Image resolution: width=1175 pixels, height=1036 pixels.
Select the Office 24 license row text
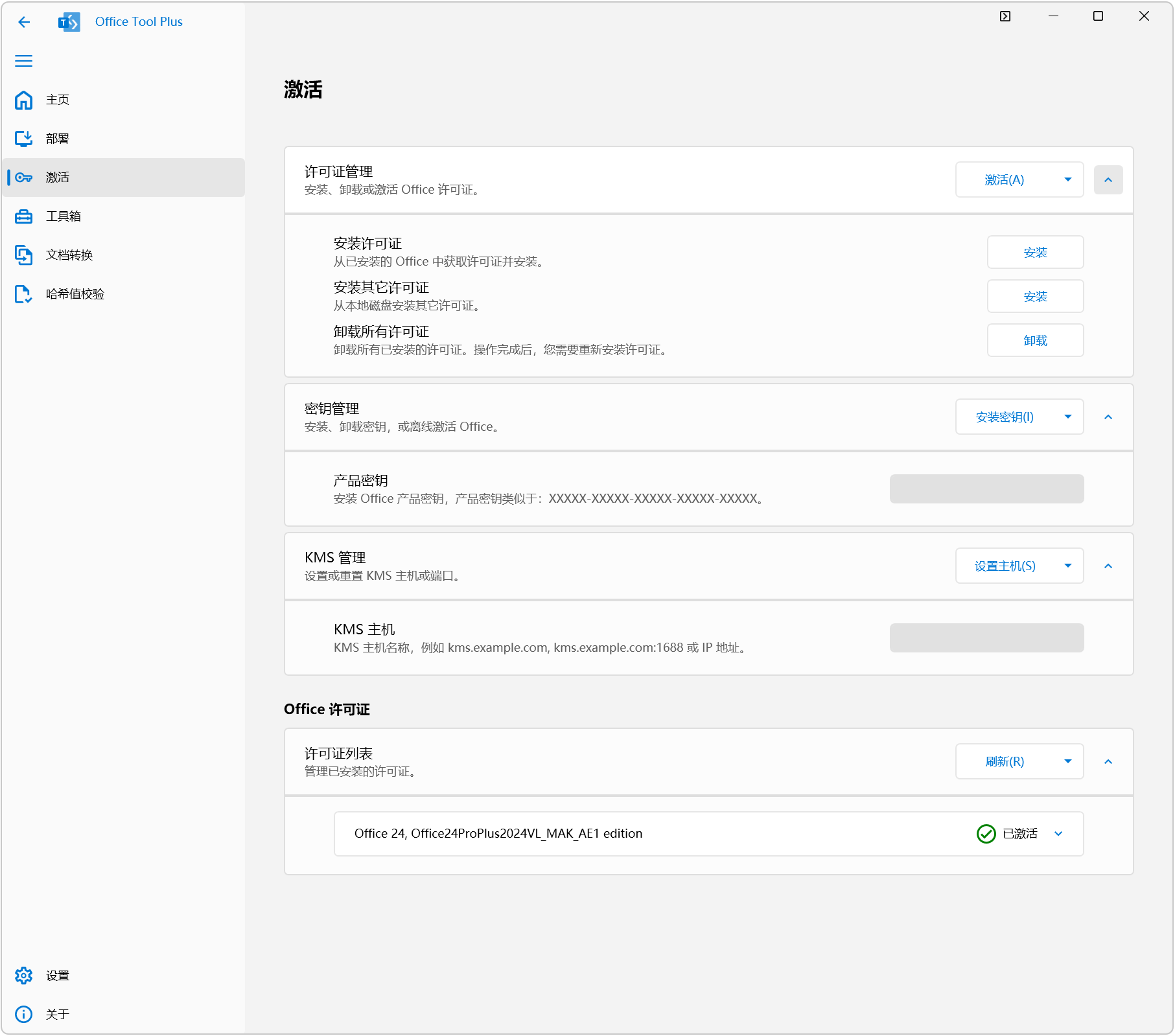click(x=498, y=834)
